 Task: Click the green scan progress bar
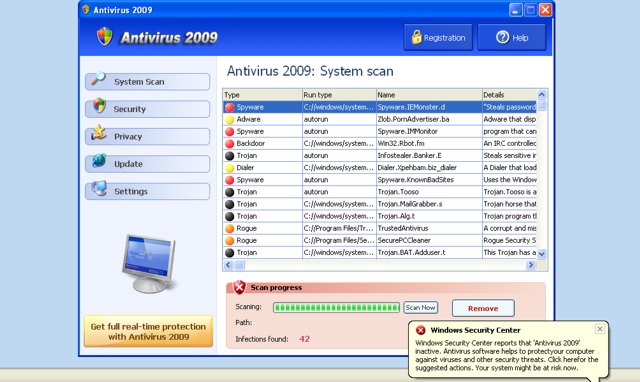[336, 307]
